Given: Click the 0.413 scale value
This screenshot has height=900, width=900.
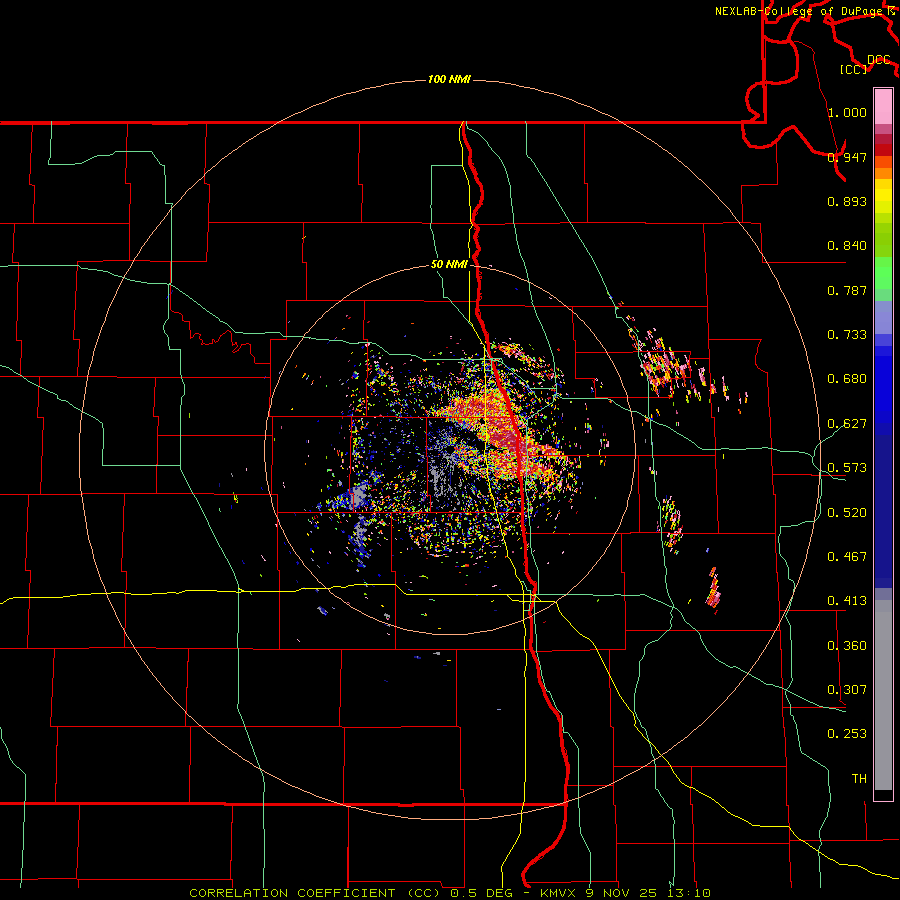Looking at the screenshot, I should [847, 600].
